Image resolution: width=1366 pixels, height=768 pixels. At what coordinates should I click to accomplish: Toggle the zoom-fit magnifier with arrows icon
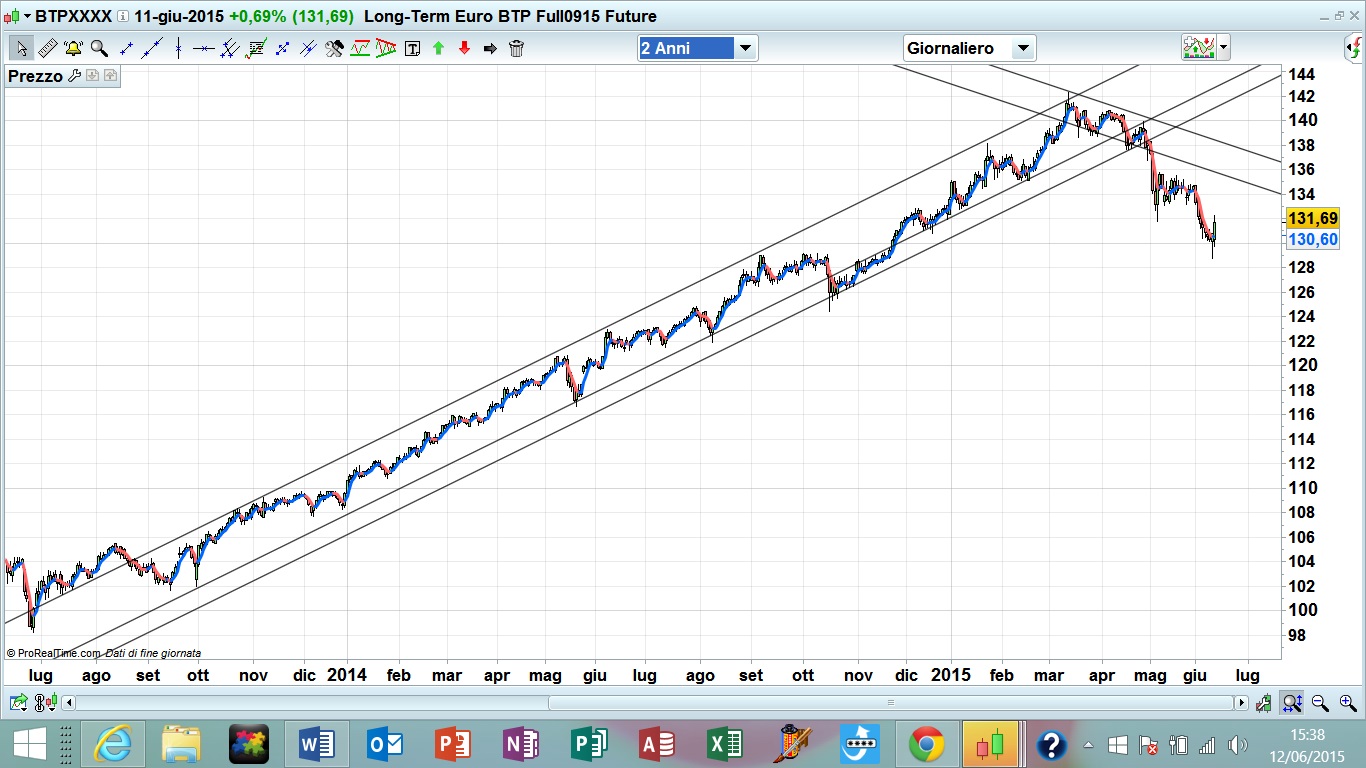pyautogui.click(x=1292, y=703)
